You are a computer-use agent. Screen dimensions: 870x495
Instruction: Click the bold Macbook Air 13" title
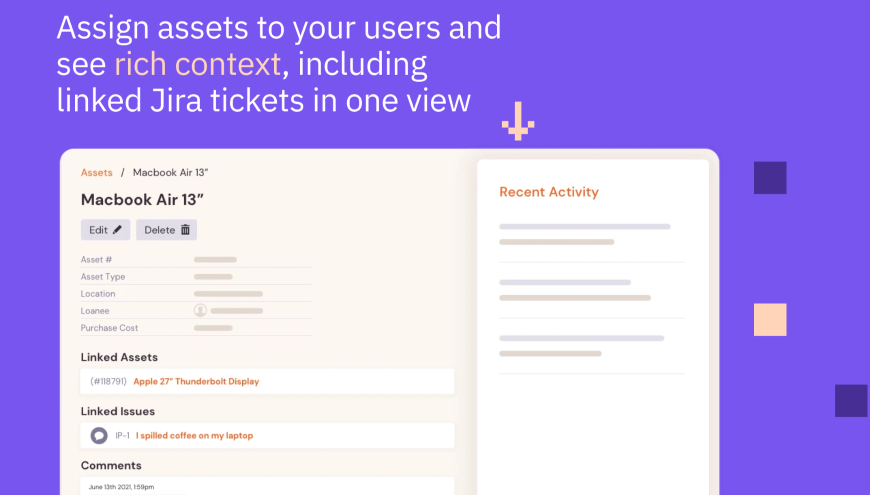pyautogui.click(x=143, y=200)
